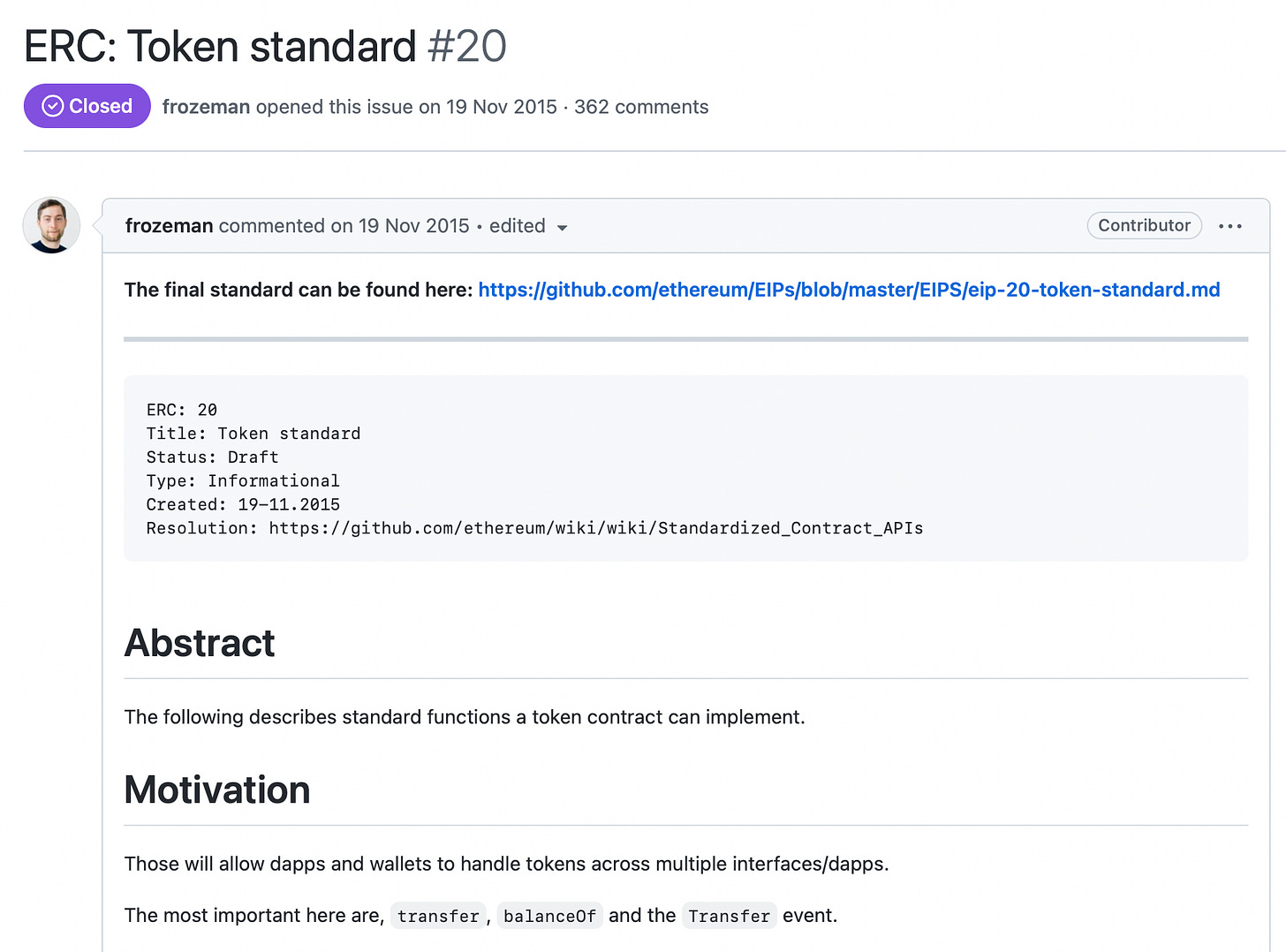Click the sentence about dapps and wallets
The height and width of the screenshot is (952, 1286).
(x=507, y=864)
